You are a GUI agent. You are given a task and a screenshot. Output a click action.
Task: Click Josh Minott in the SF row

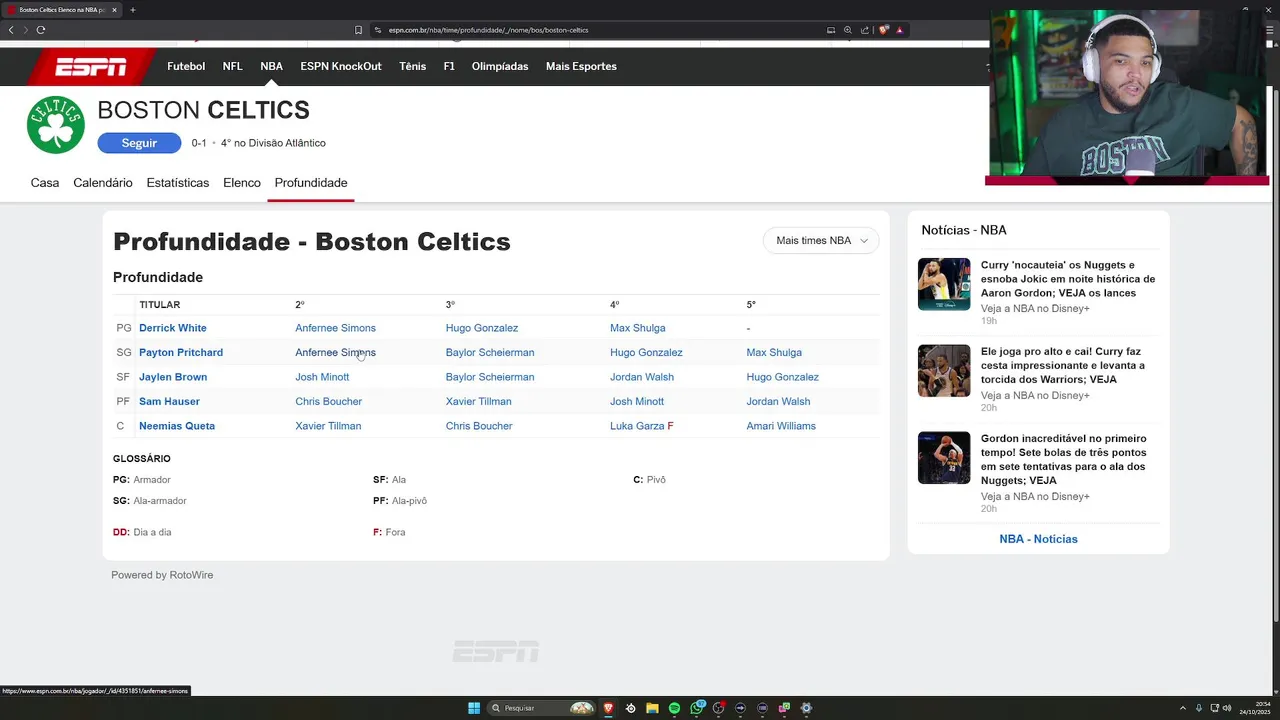tap(322, 377)
